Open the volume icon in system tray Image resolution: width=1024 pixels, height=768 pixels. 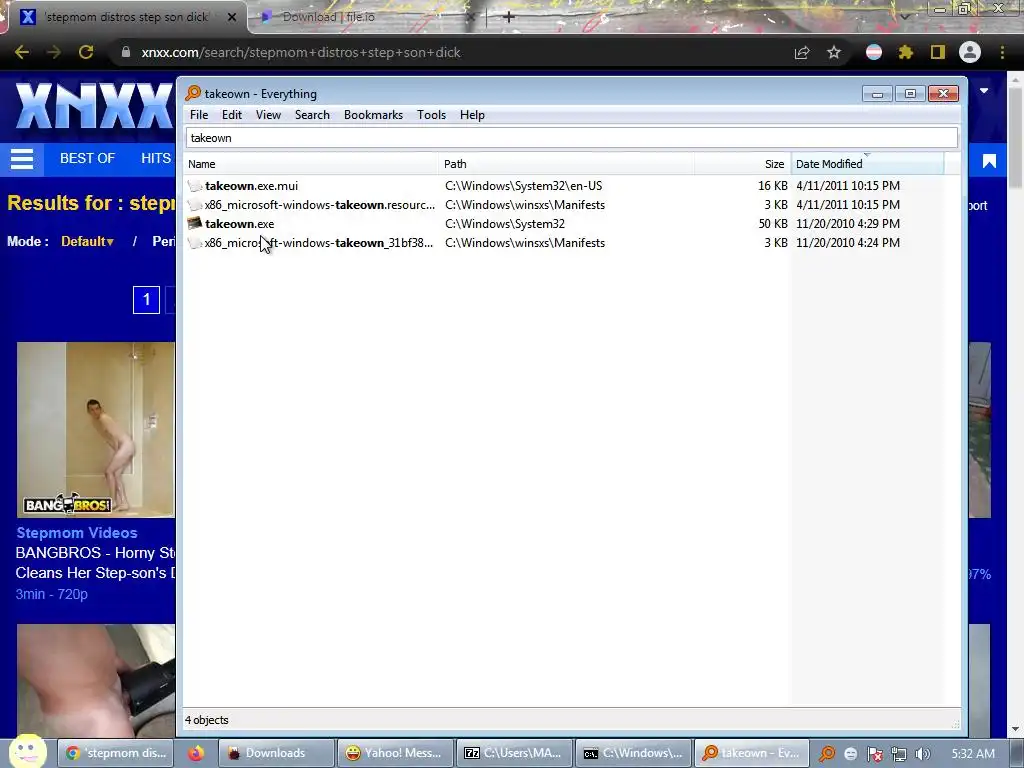(922, 754)
